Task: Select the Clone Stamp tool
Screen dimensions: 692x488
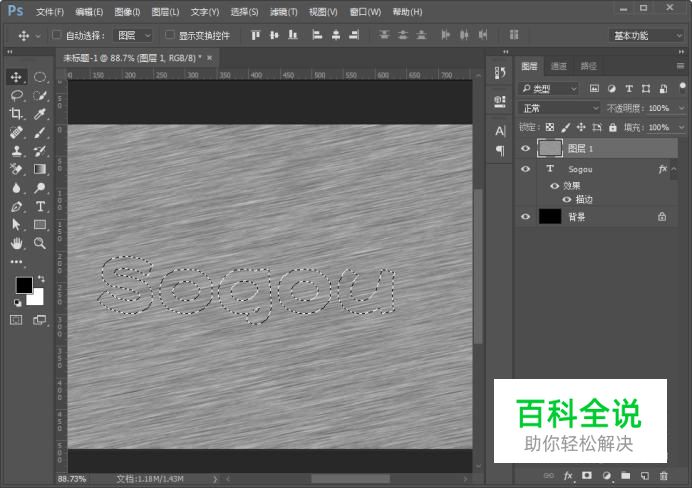Action: click(x=16, y=151)
